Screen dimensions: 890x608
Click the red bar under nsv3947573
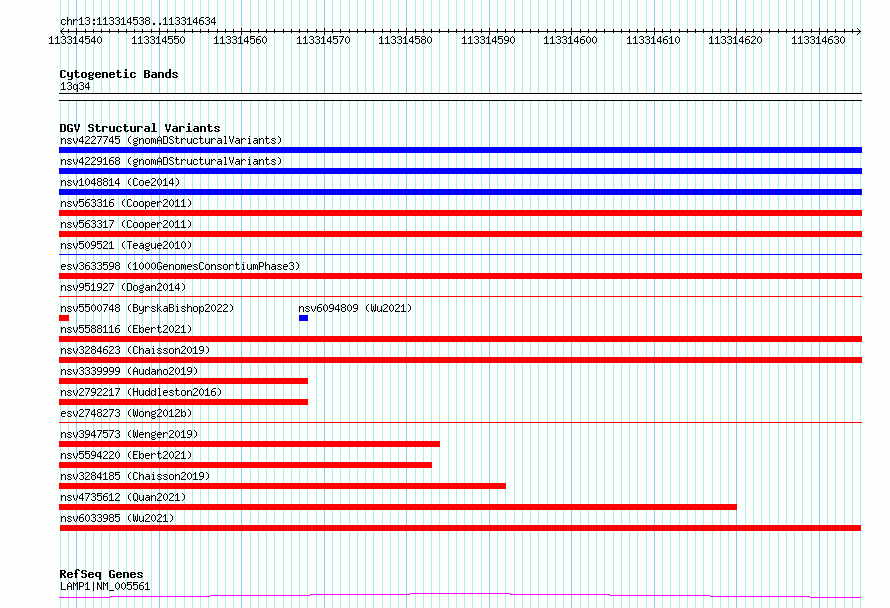249,444
